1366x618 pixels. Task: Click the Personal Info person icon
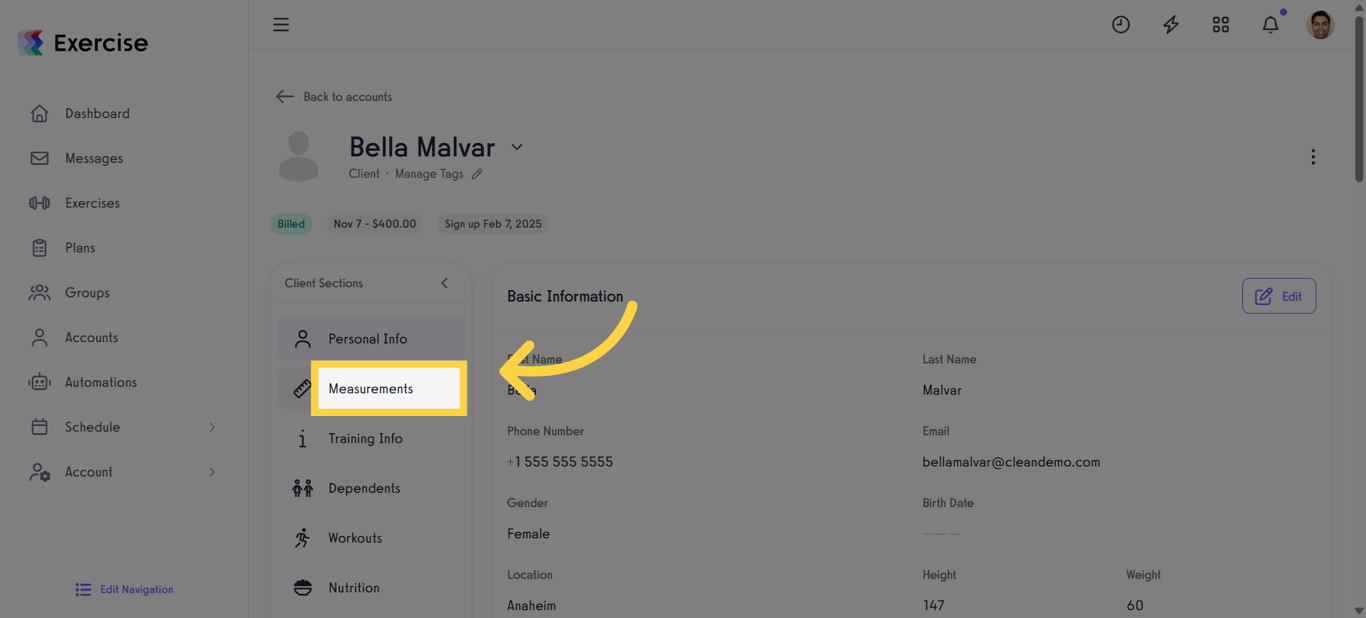tap(302, 339)
